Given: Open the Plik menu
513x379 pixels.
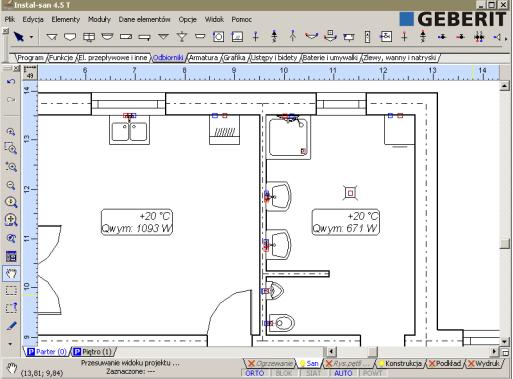Looking at the screenshot, I should tap(9, 19).
